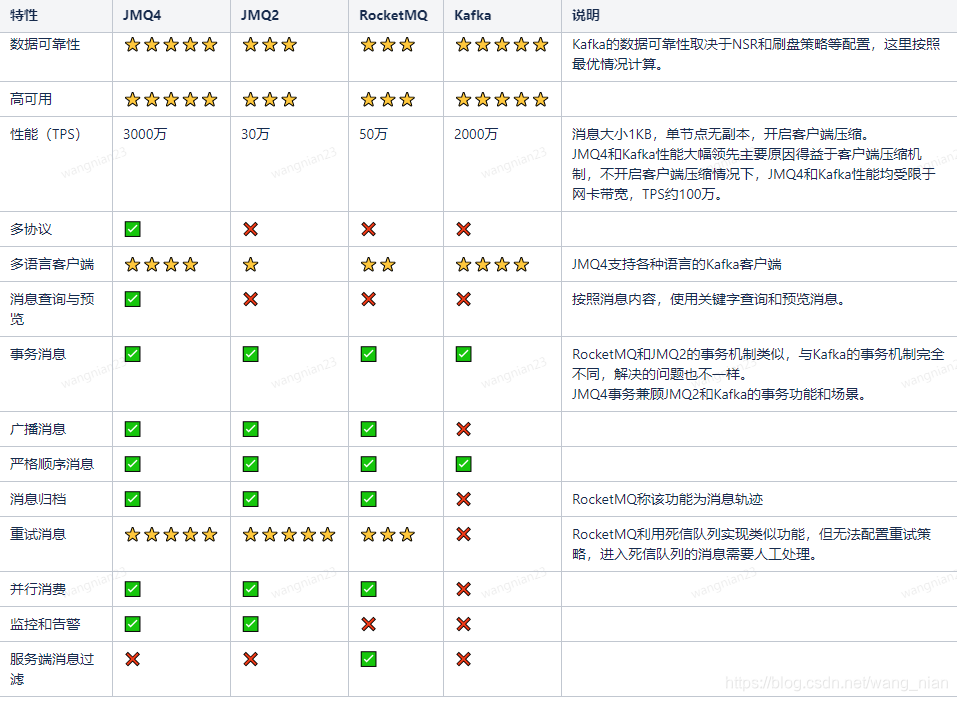The height and width of the screenshot is (701, 957).
Task: Select the 重试消息 row label
Action: 38,534
